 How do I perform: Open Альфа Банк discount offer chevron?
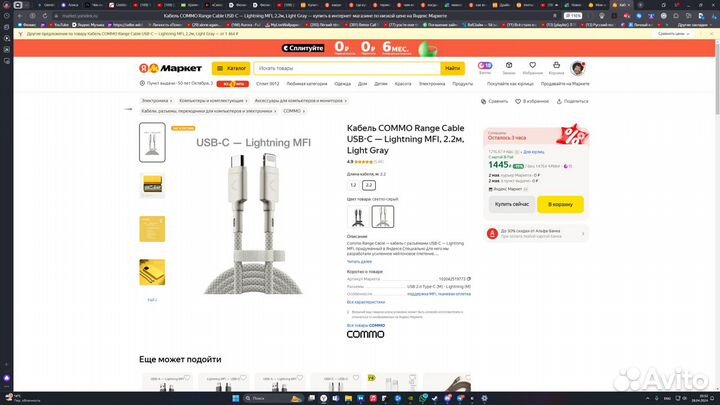pos(583,234)
